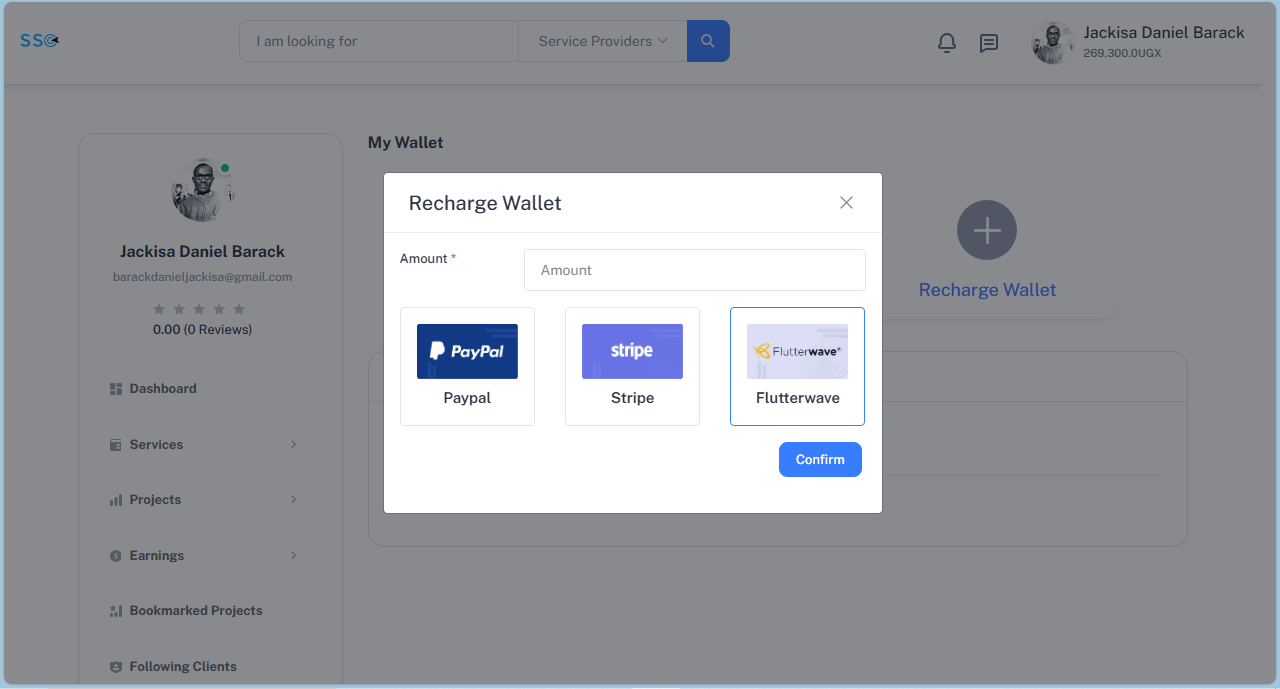
Task: Open the messages chat icon
Action: click(x=988, y=43)
